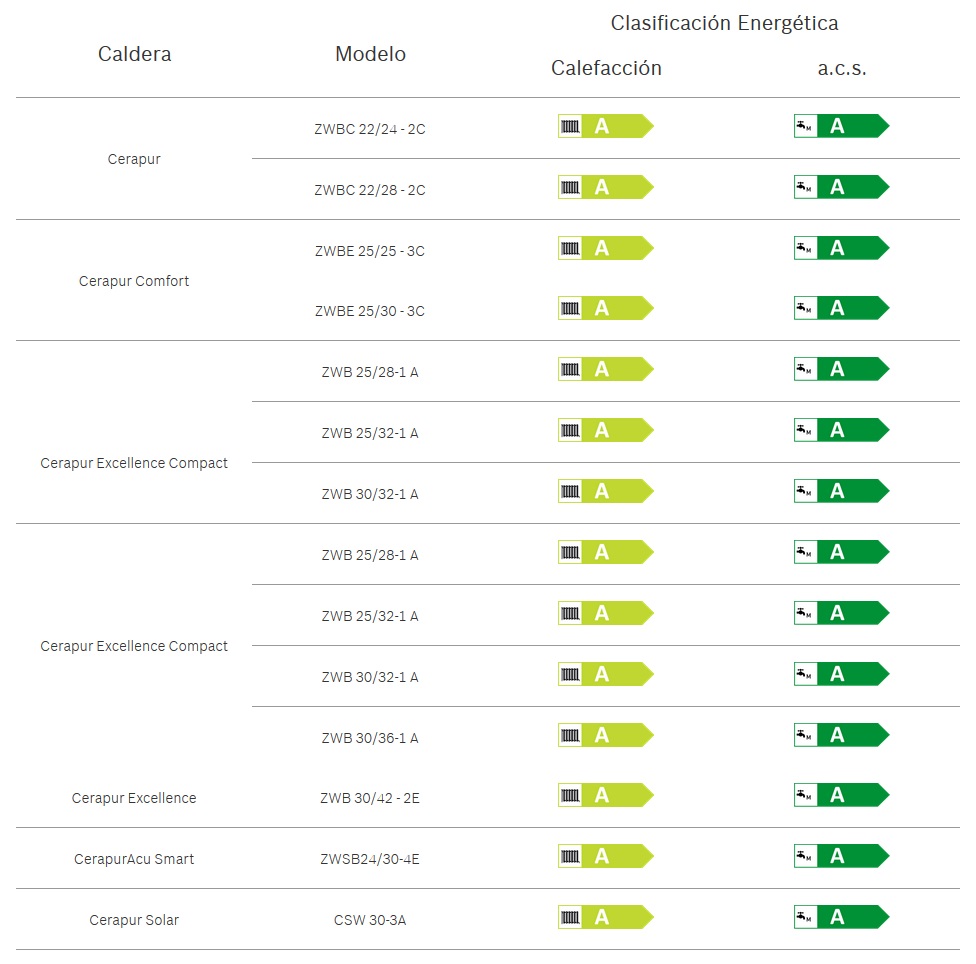
Task: Click tap-water energy label beside ZWBE 25/30 - 3C
Action: click(x=842, y=308)
